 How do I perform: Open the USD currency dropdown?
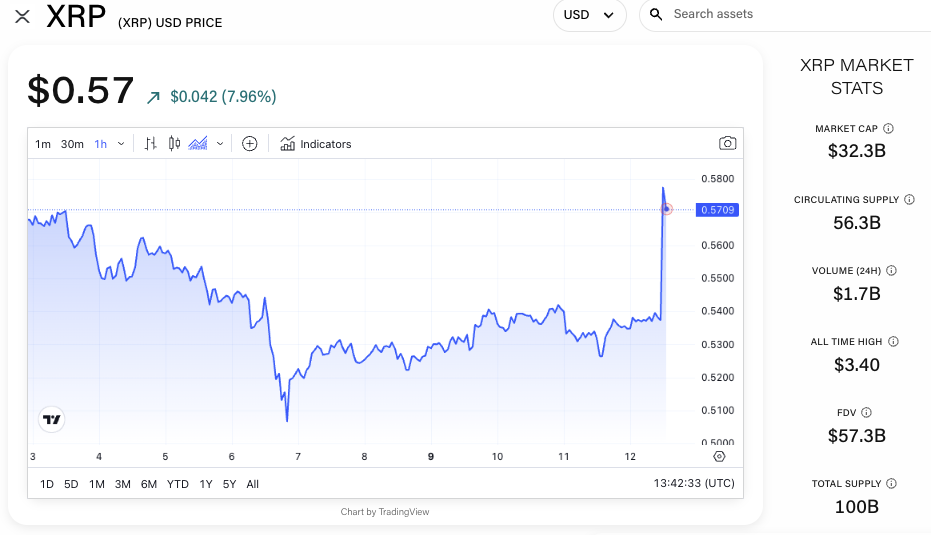tap(589, 15)
